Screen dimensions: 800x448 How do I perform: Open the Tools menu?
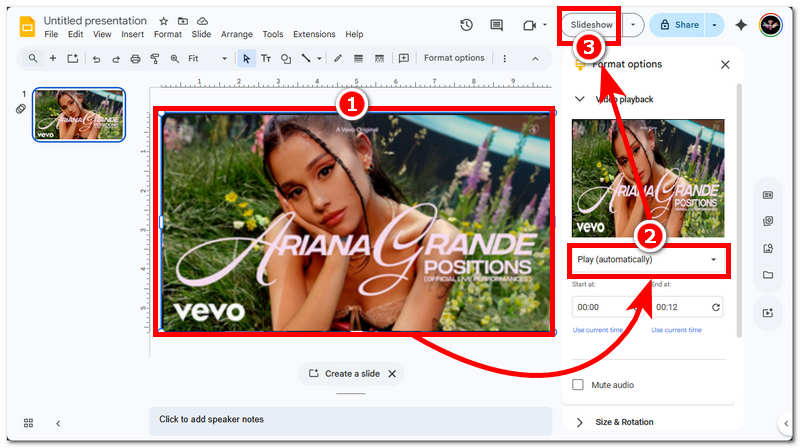coord(272,34)
